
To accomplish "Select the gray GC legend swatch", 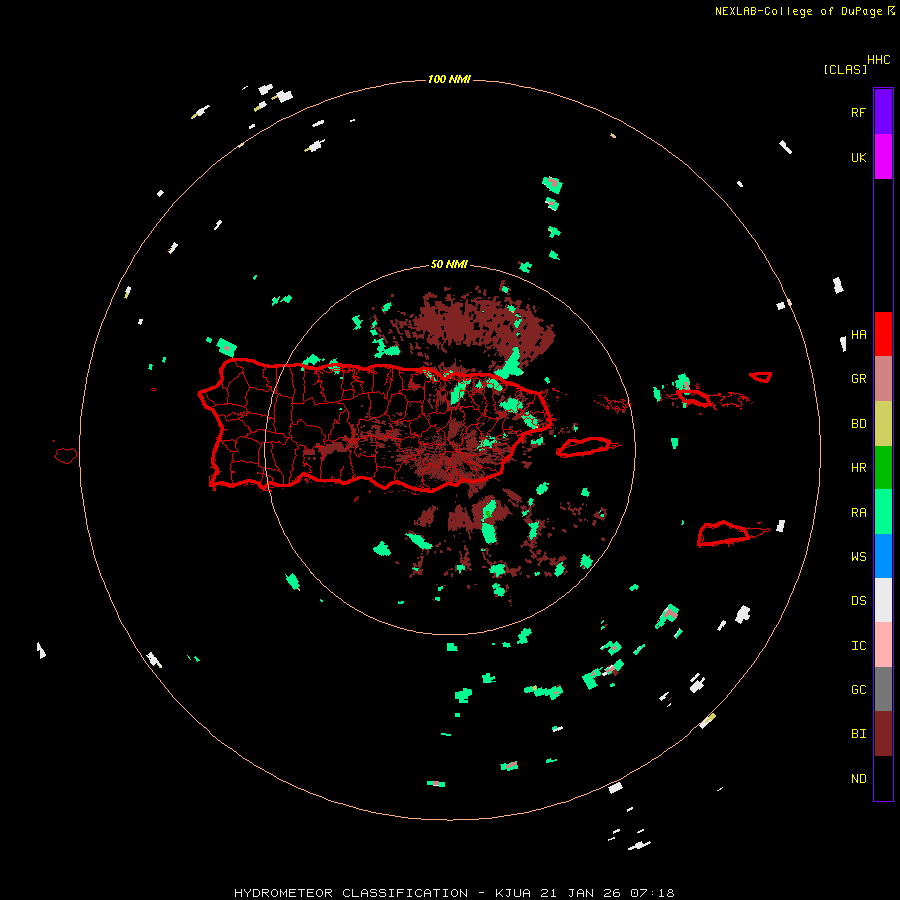I will click(x=883, y=689).
